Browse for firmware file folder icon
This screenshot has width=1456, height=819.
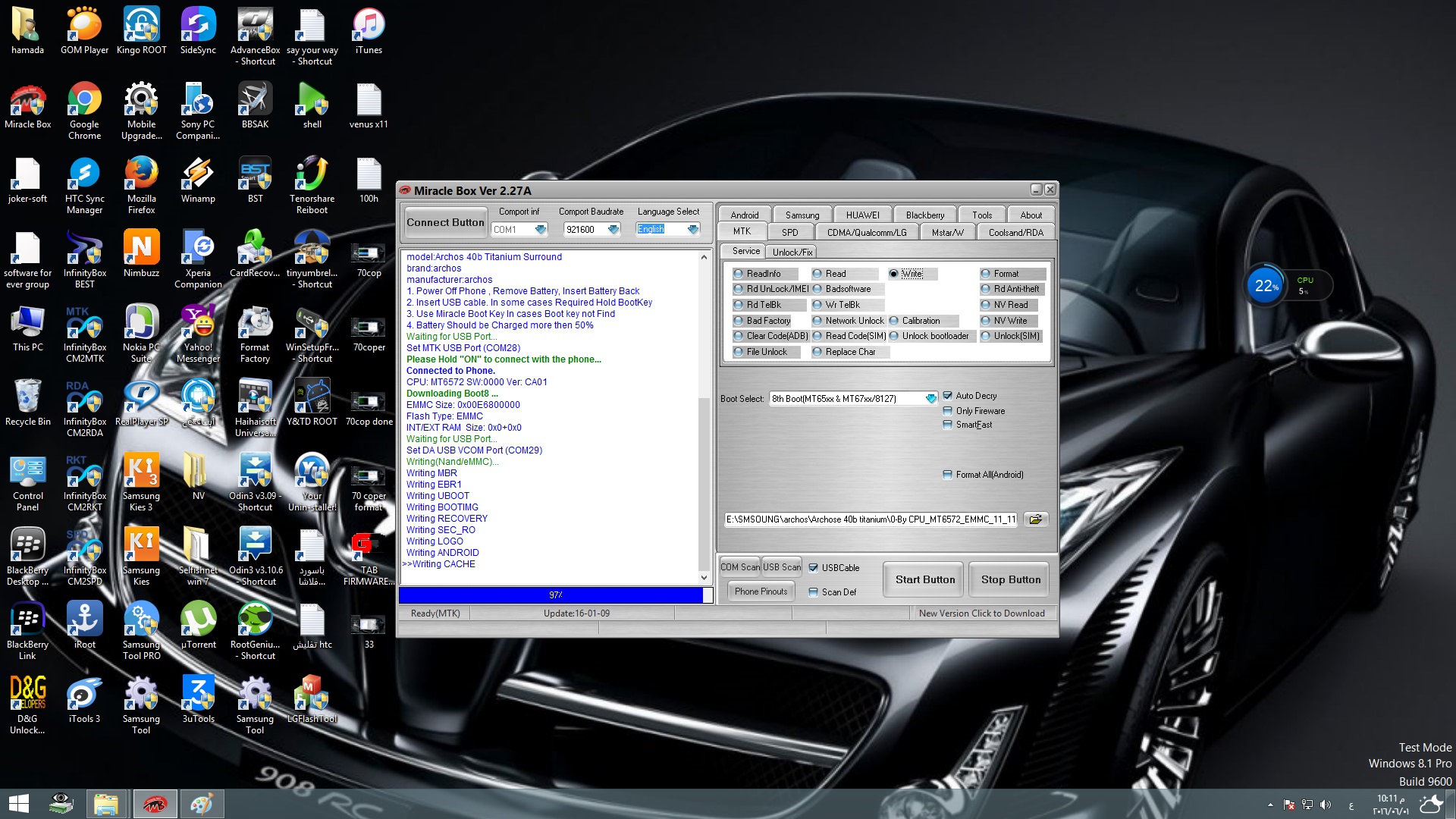(1035, 519)
